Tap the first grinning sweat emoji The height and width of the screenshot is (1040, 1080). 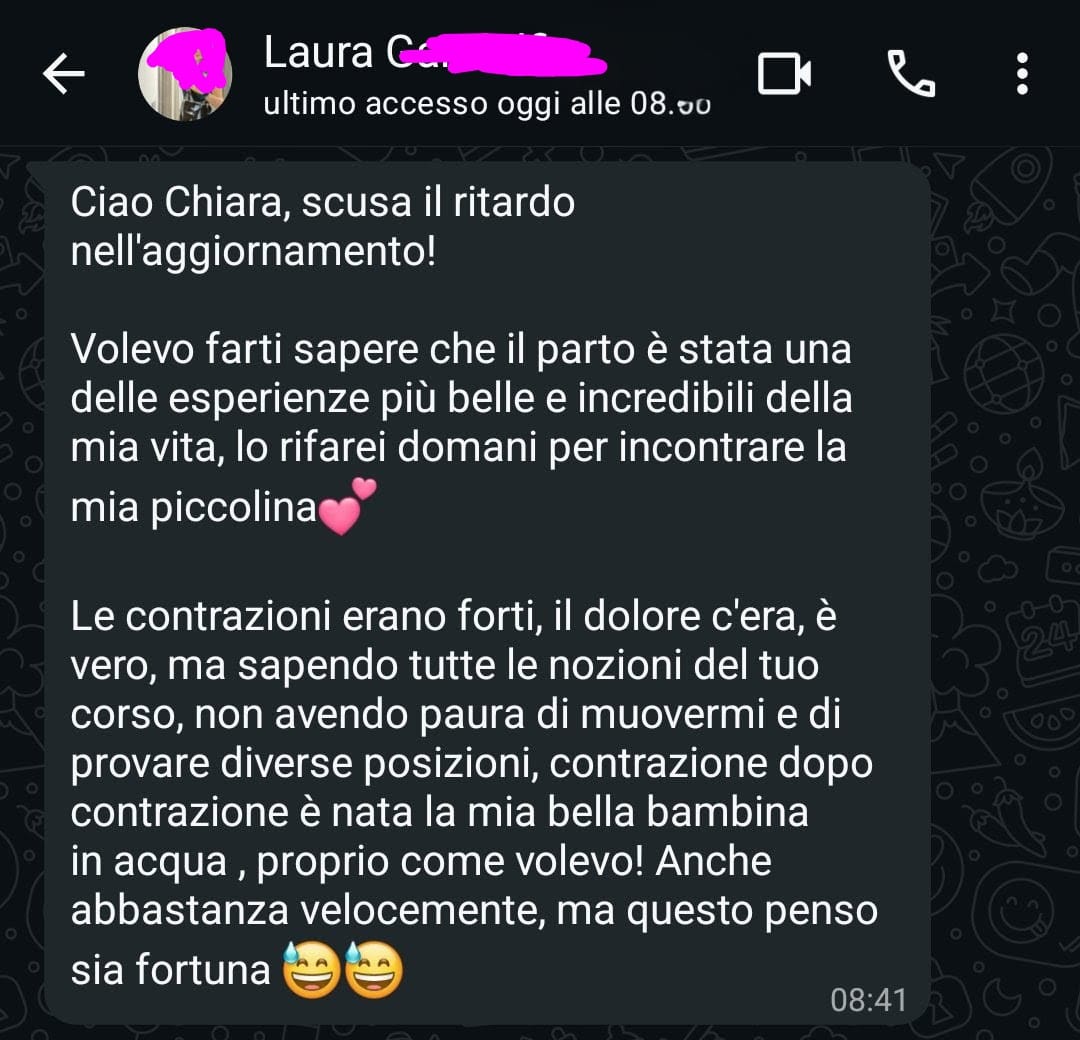tap(312, 970)
